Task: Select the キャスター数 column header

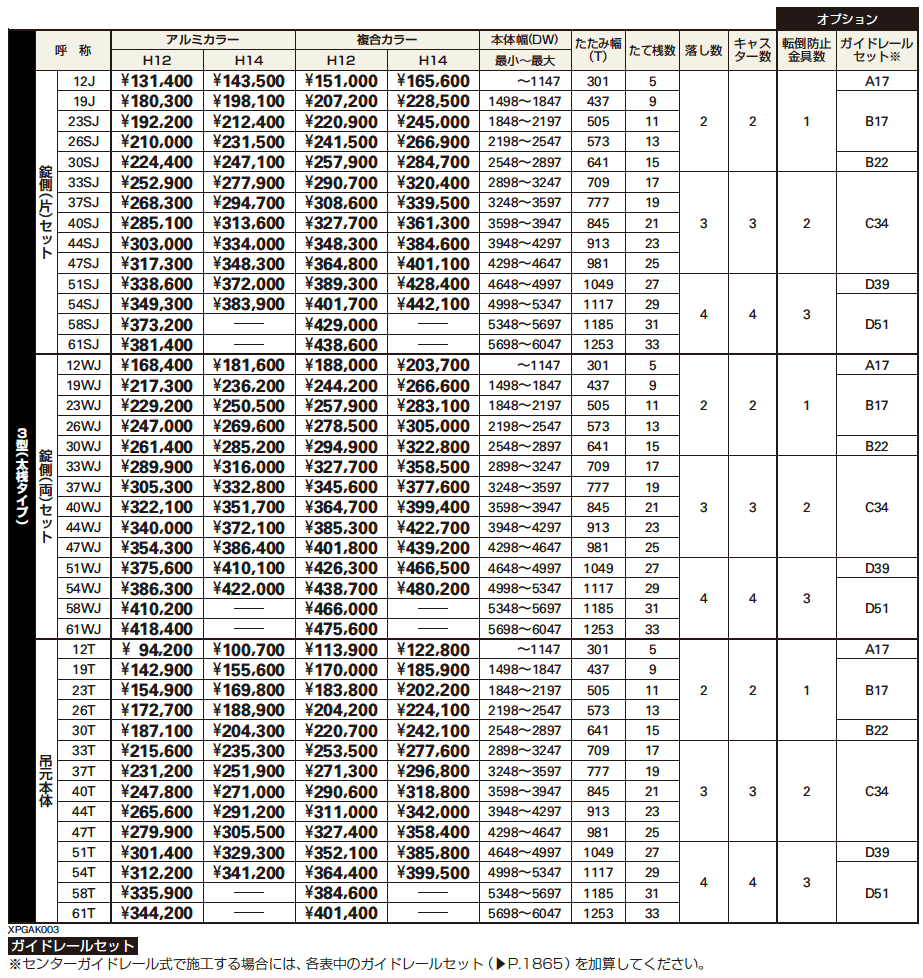Action: [x=753, y=50]
